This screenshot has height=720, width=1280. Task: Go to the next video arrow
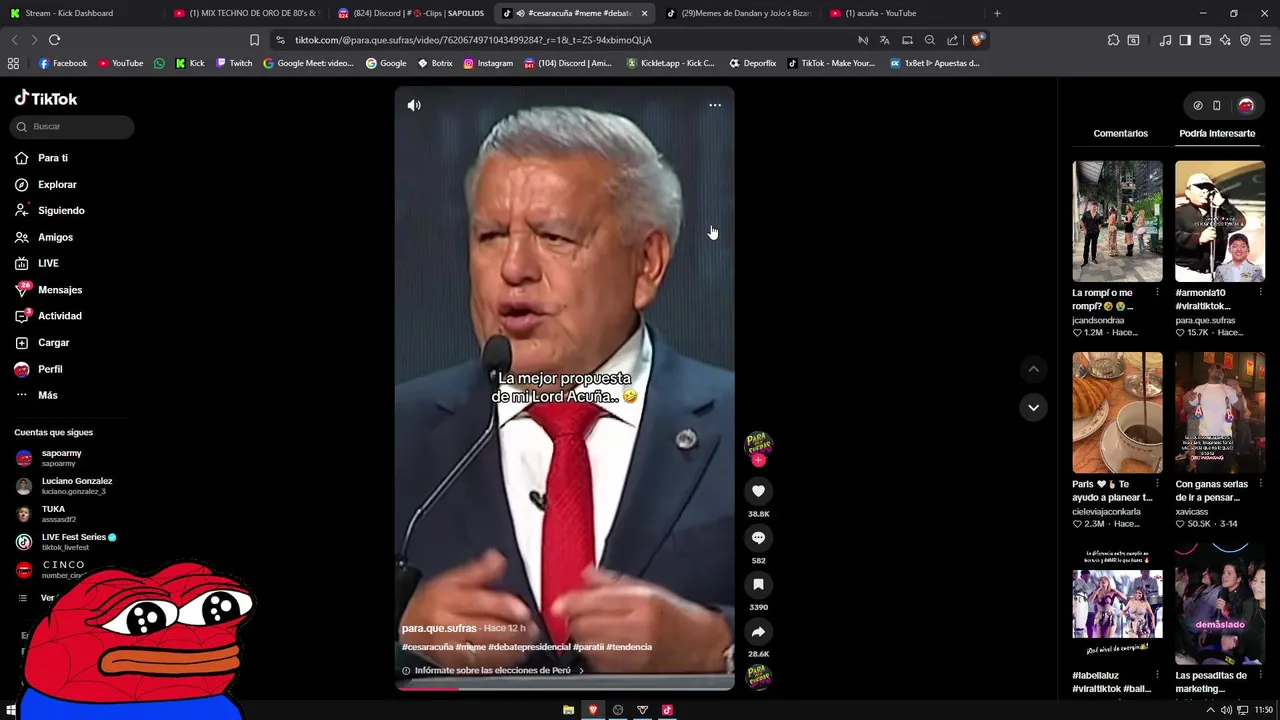pos(1033,407)
